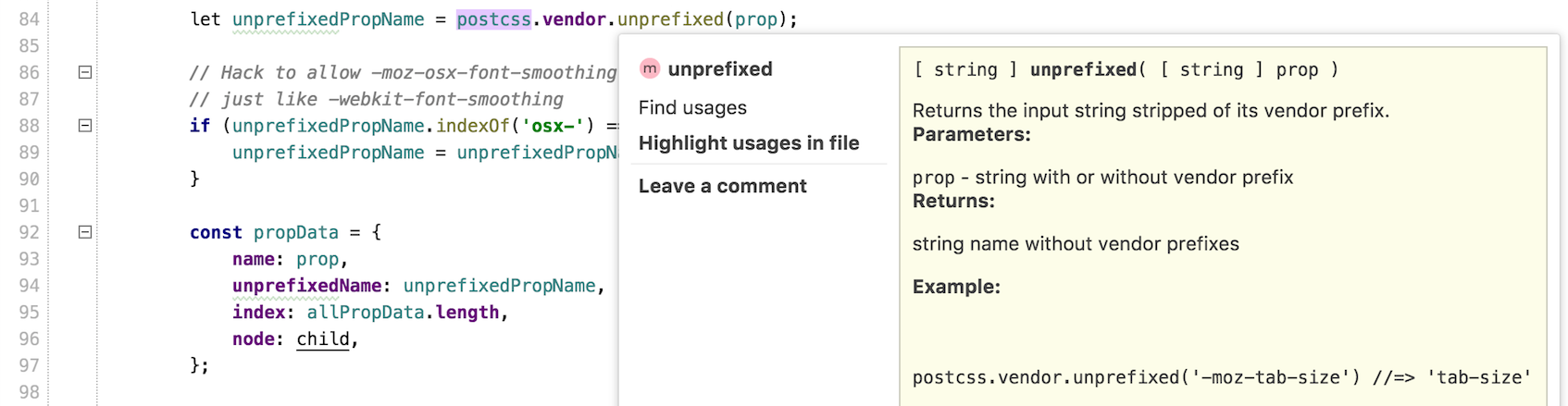Click the pink 'm' method icon
Viewport: 1568px width, 406px height.
(650, 68)
